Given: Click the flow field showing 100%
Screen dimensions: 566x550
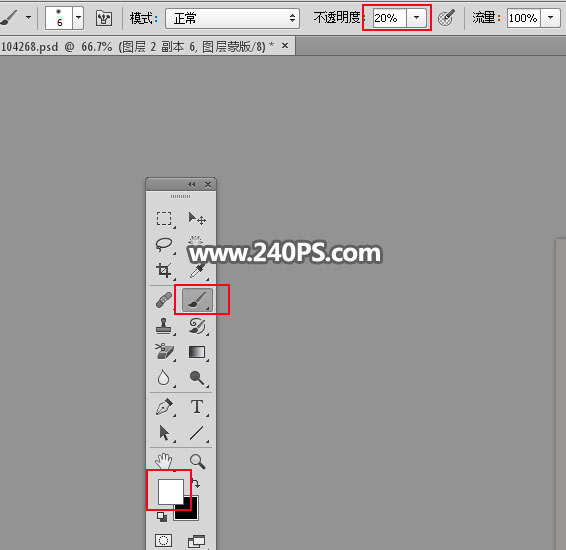Looking at the screenshot, I should tap(524, 18).
